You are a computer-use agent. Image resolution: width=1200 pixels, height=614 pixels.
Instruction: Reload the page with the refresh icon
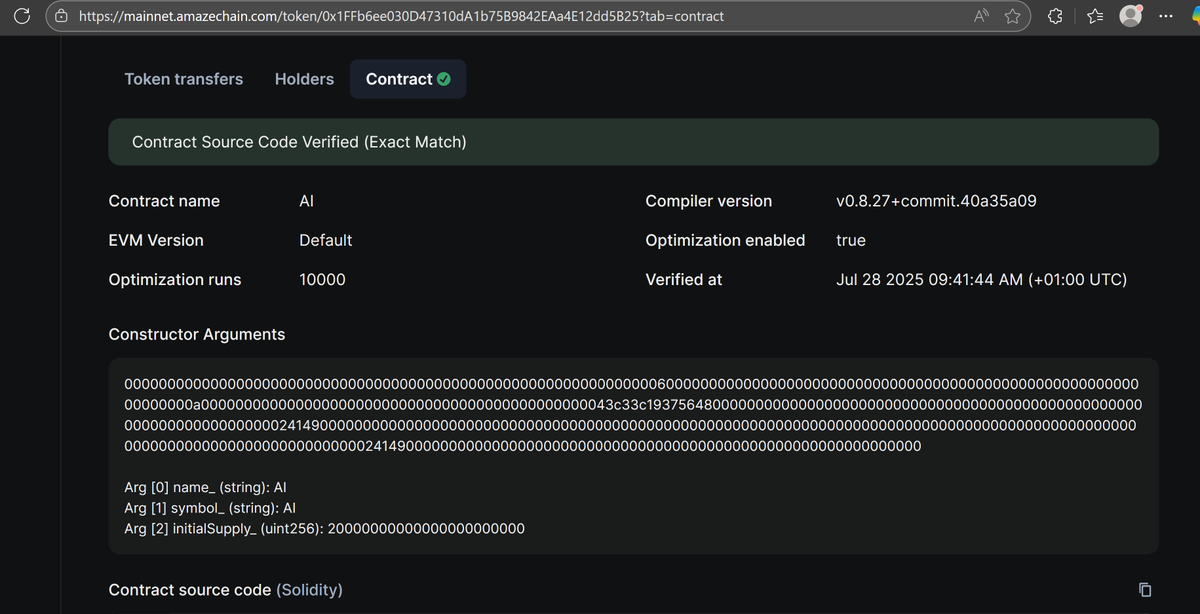coord(24,16)
